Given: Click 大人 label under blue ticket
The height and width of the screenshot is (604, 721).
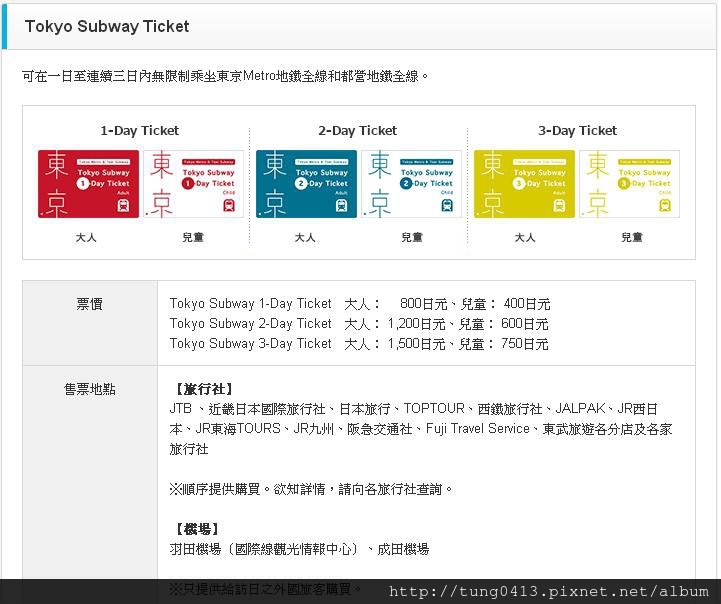Looking at the screenshot, I should click(305, 238).
